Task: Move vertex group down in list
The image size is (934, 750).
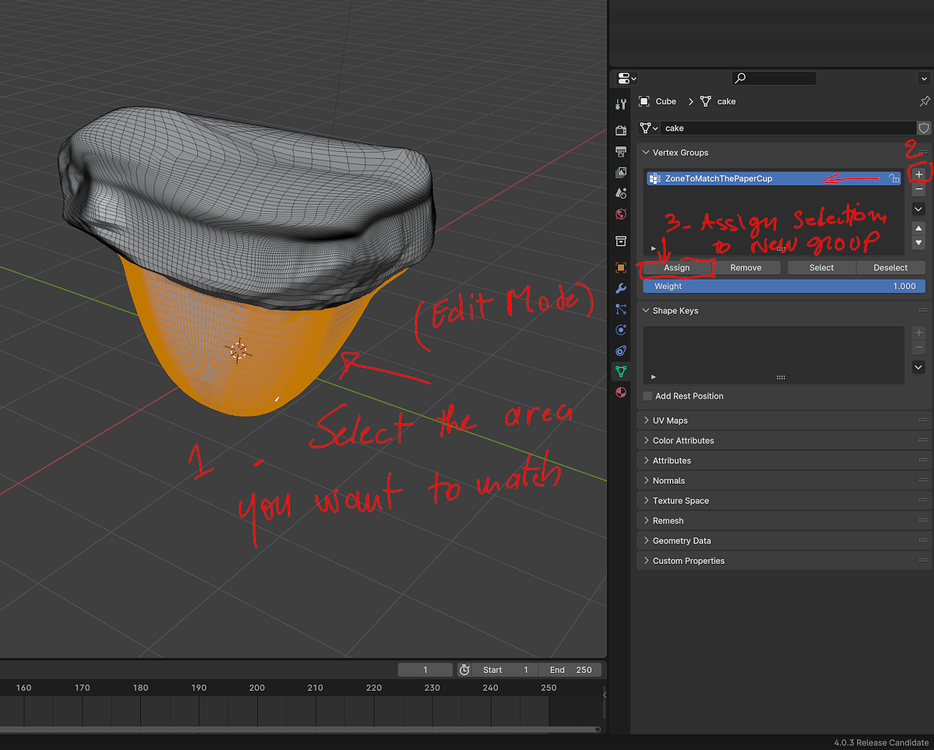Action: (919, 243)
